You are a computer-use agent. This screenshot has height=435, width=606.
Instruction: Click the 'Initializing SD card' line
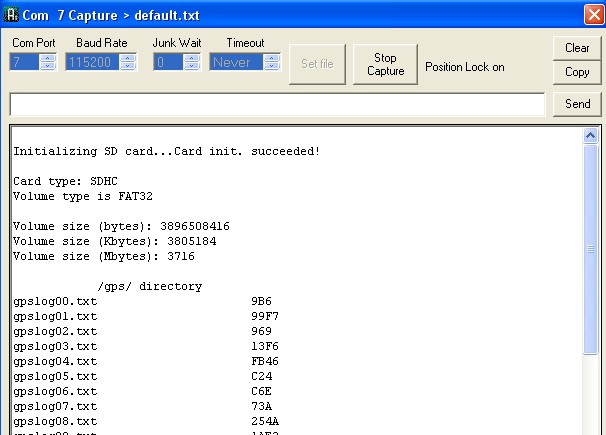[167, 151]
